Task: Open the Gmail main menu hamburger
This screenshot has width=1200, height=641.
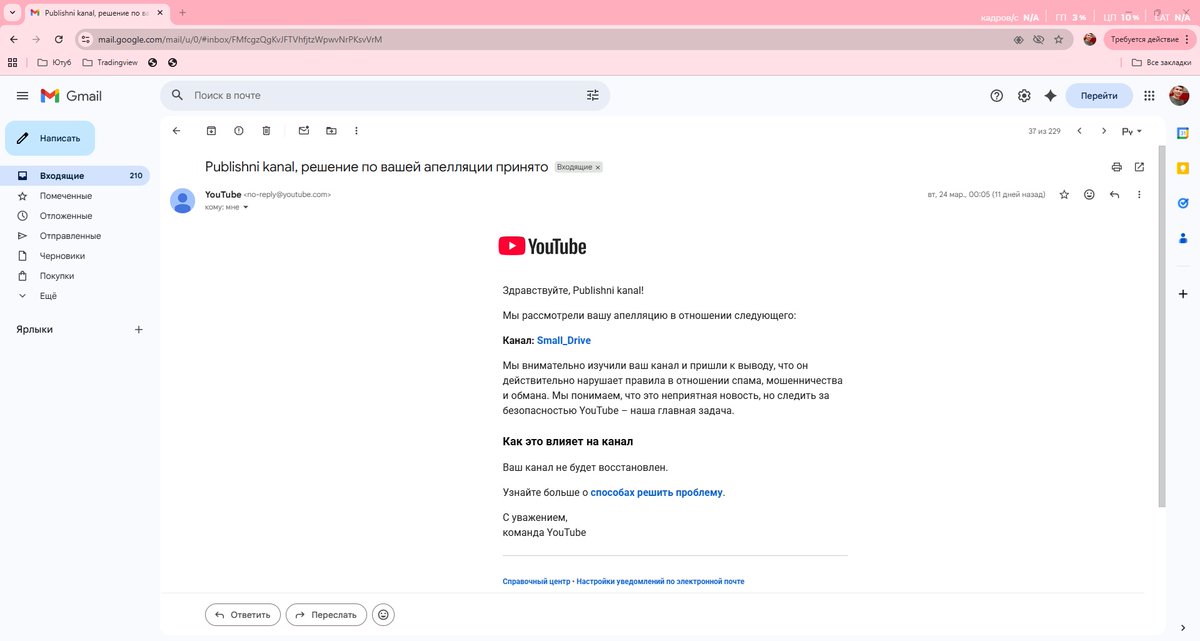Action: click(x=22, y=96)
